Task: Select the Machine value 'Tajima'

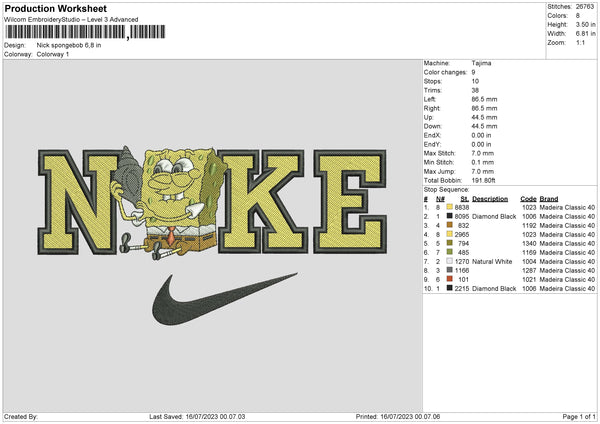Action: (x=481, y=63)
